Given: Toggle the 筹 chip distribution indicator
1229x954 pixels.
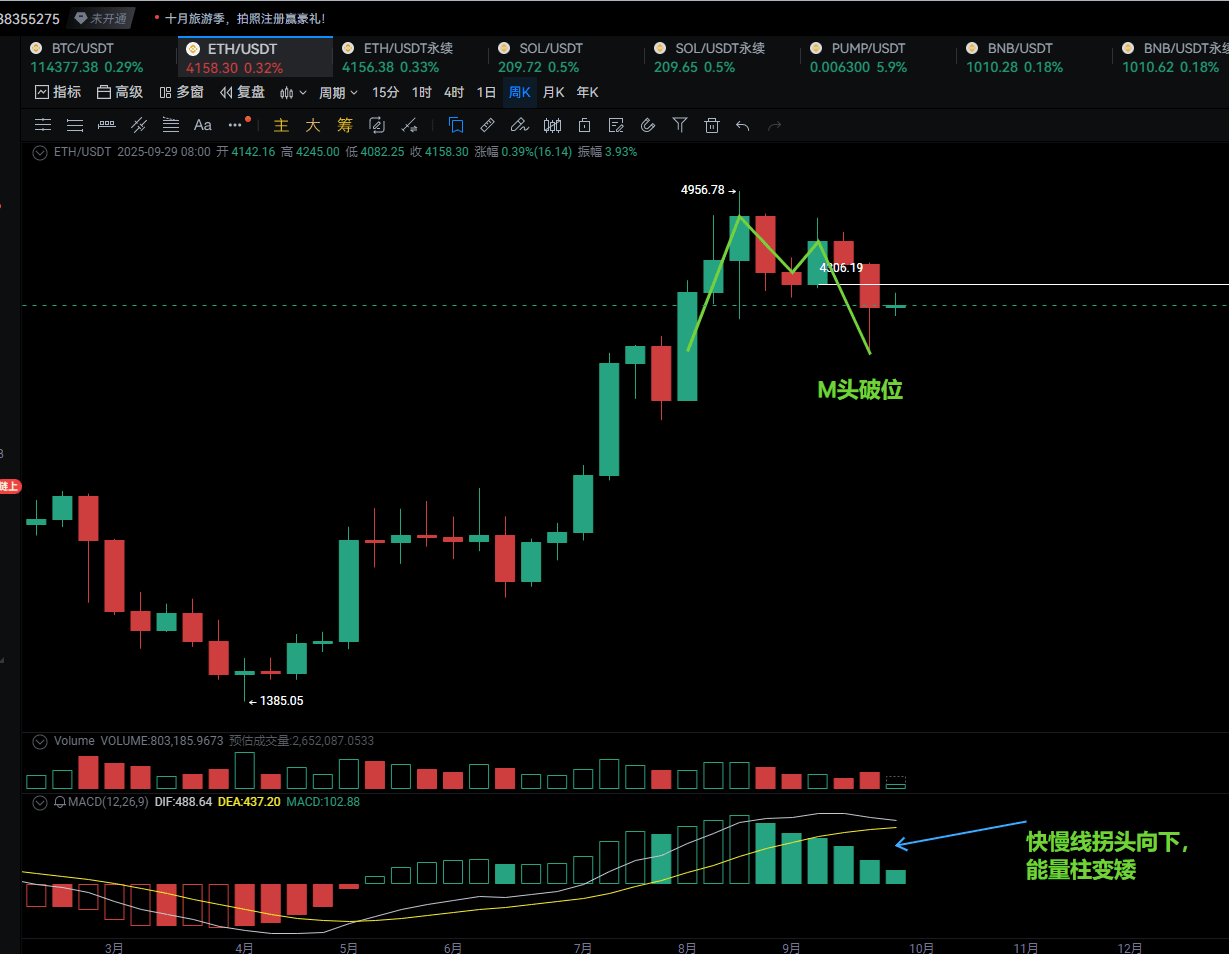Looking at the screenshot, I should [x=345, y=125].
